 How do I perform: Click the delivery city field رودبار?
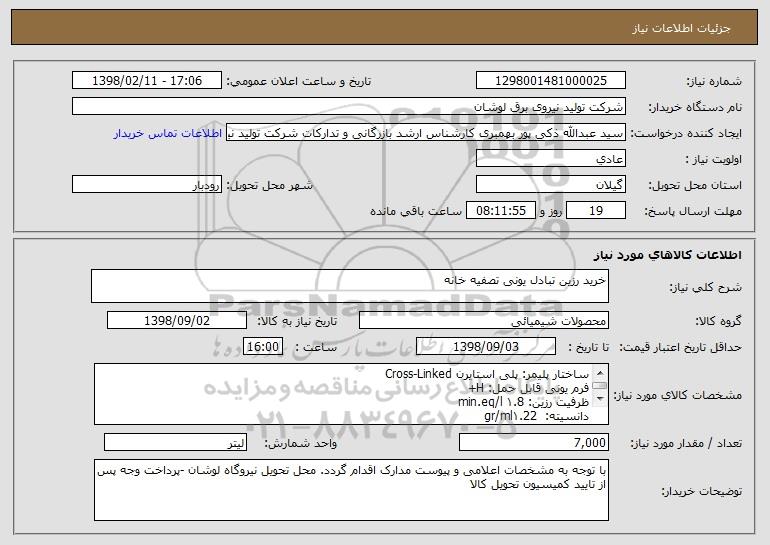tap(147, 185)
